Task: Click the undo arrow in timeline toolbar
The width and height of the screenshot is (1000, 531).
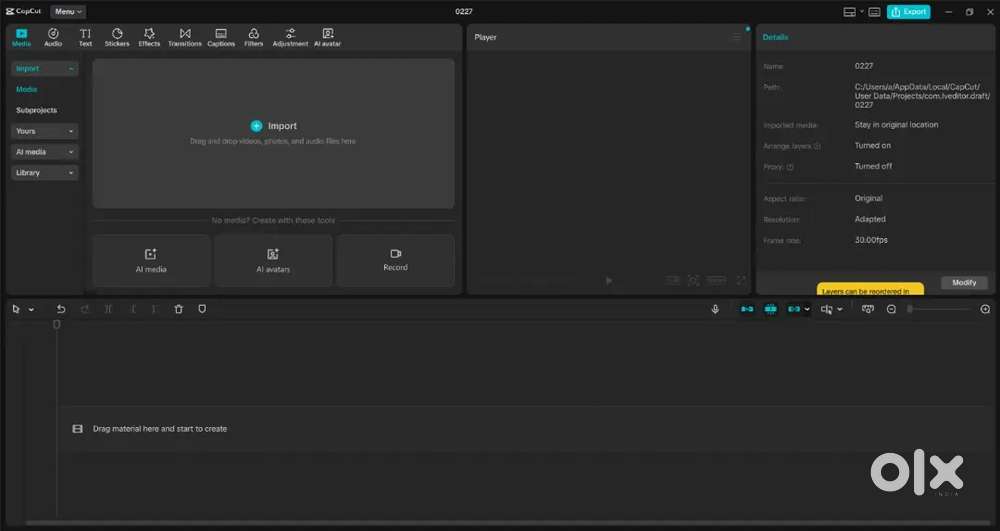Action: (61, 309)
